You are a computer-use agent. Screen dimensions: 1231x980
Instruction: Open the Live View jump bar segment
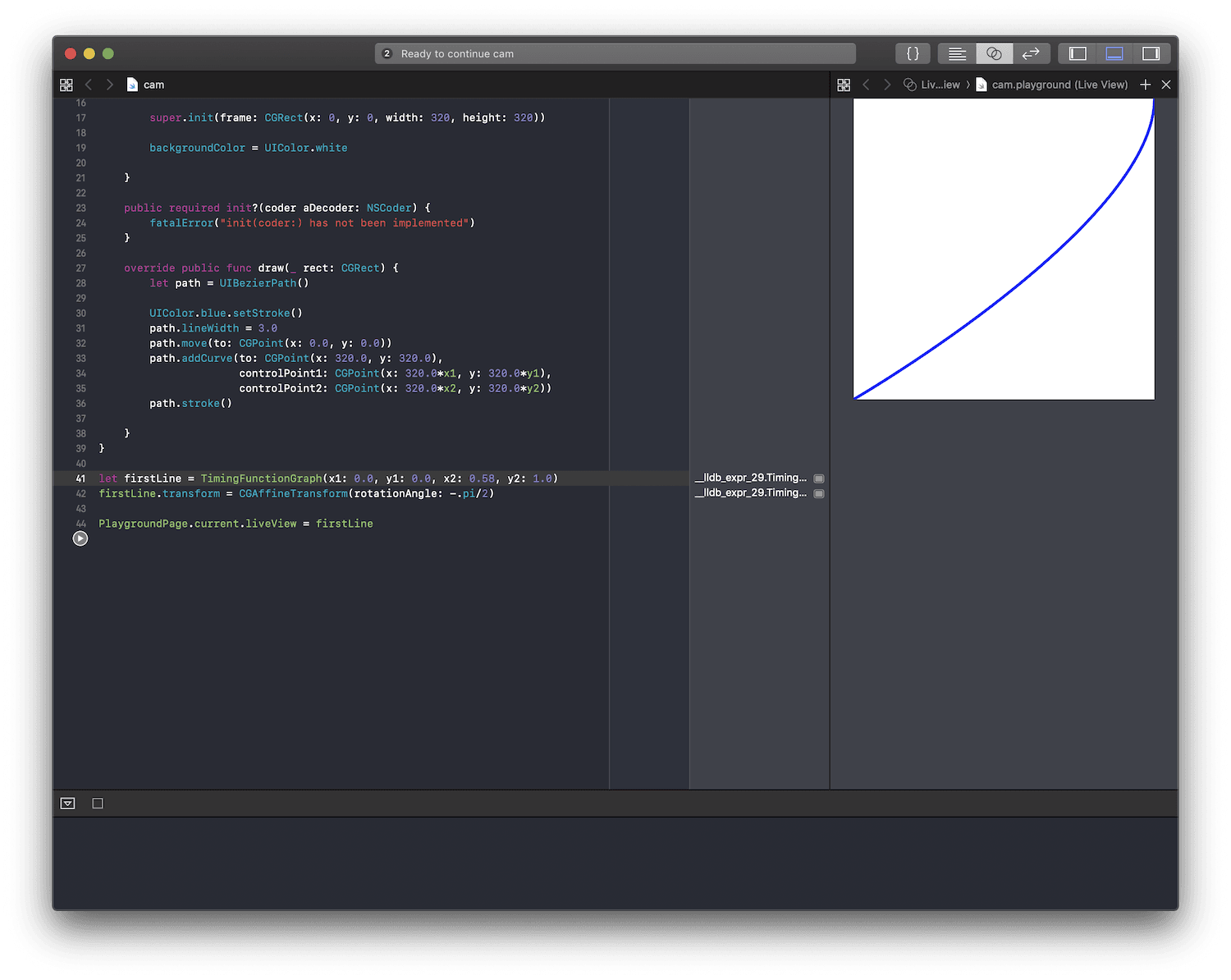(x=931, y=85)
